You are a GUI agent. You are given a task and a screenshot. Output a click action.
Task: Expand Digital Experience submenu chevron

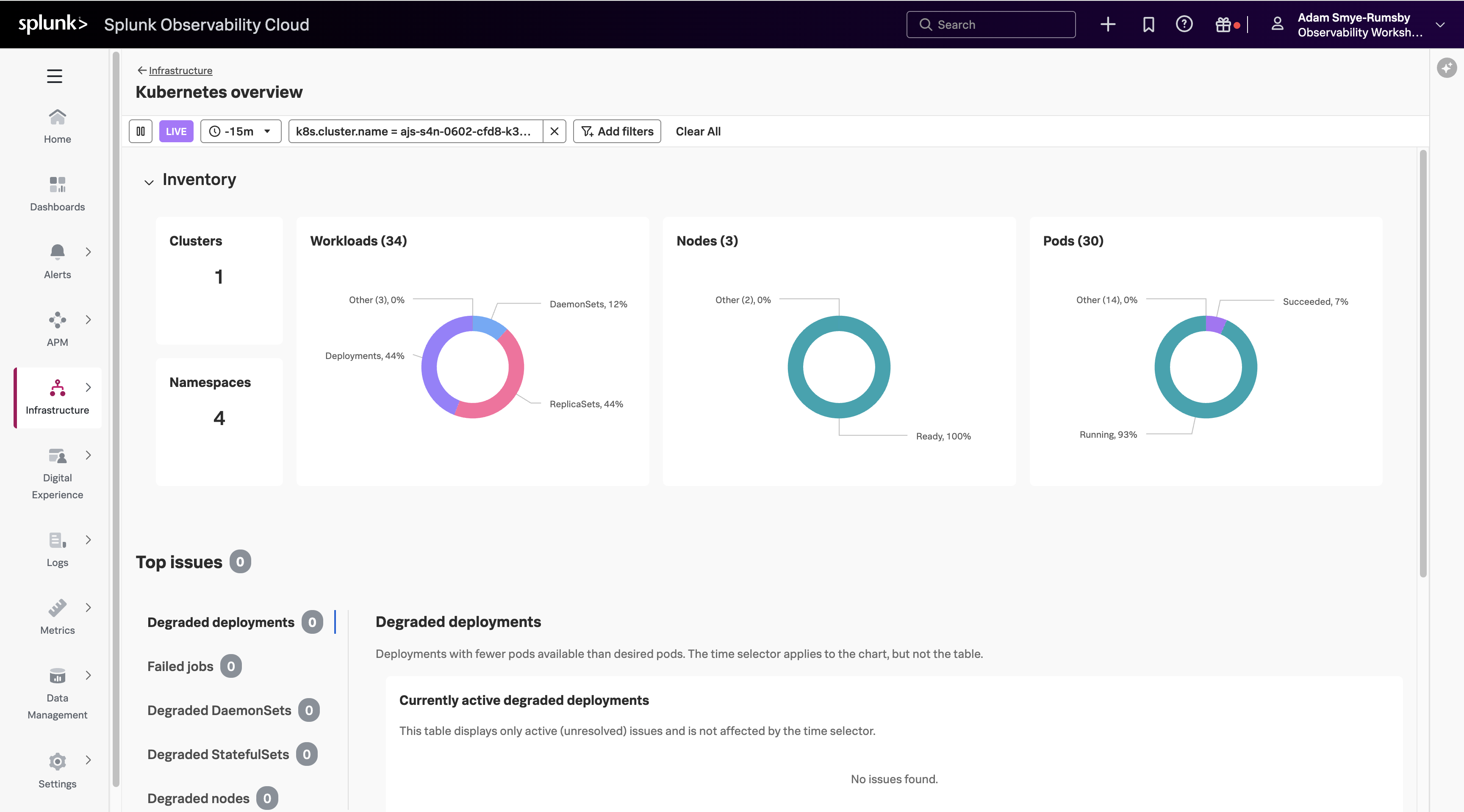[x=88, y=455]
